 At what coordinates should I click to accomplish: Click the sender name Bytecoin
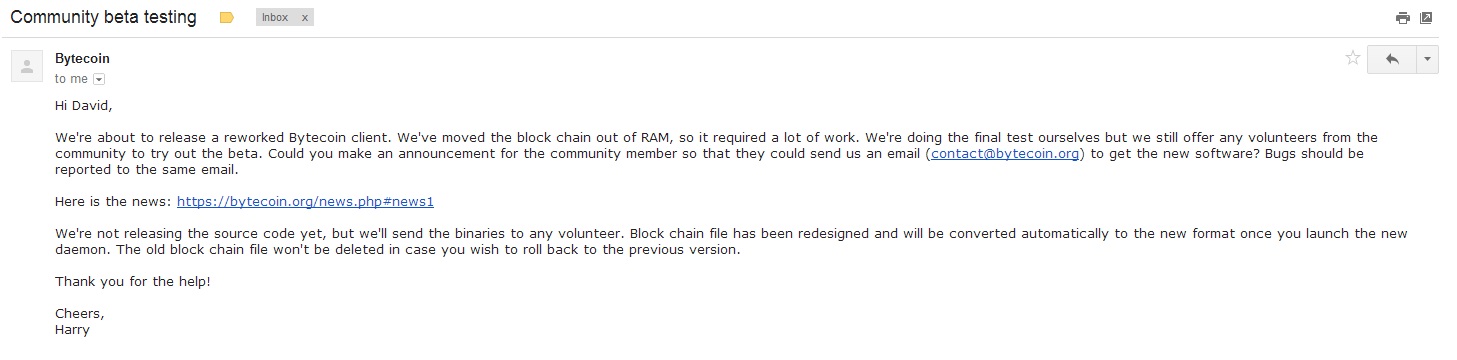click(82, 59)
